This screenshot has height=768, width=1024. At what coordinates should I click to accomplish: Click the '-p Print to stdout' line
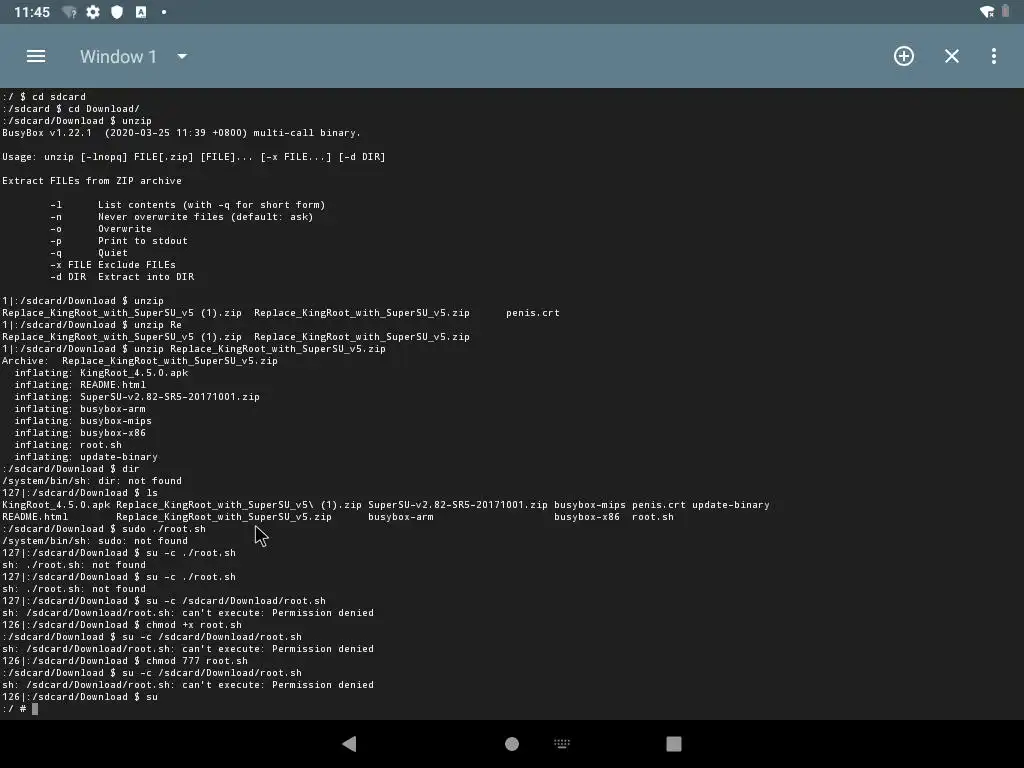click(x=119, y=241)
